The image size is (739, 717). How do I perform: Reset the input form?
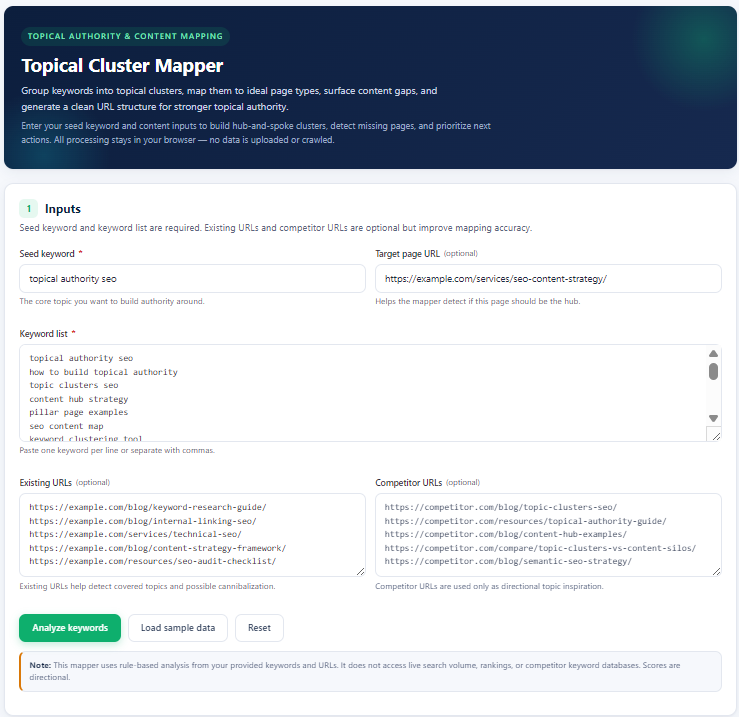(259, 627)
